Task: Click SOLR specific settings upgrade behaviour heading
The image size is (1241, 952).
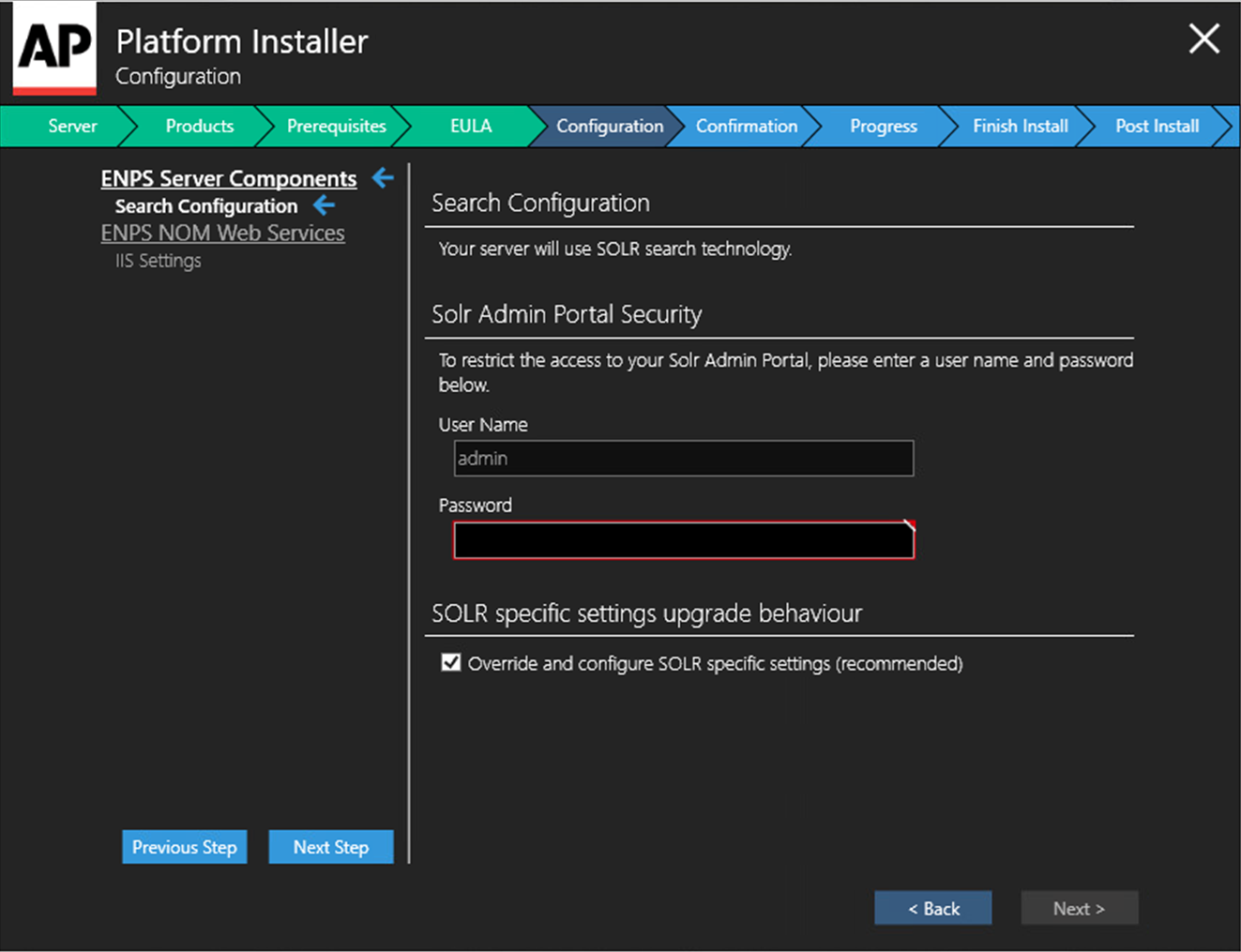Action: 646,613
